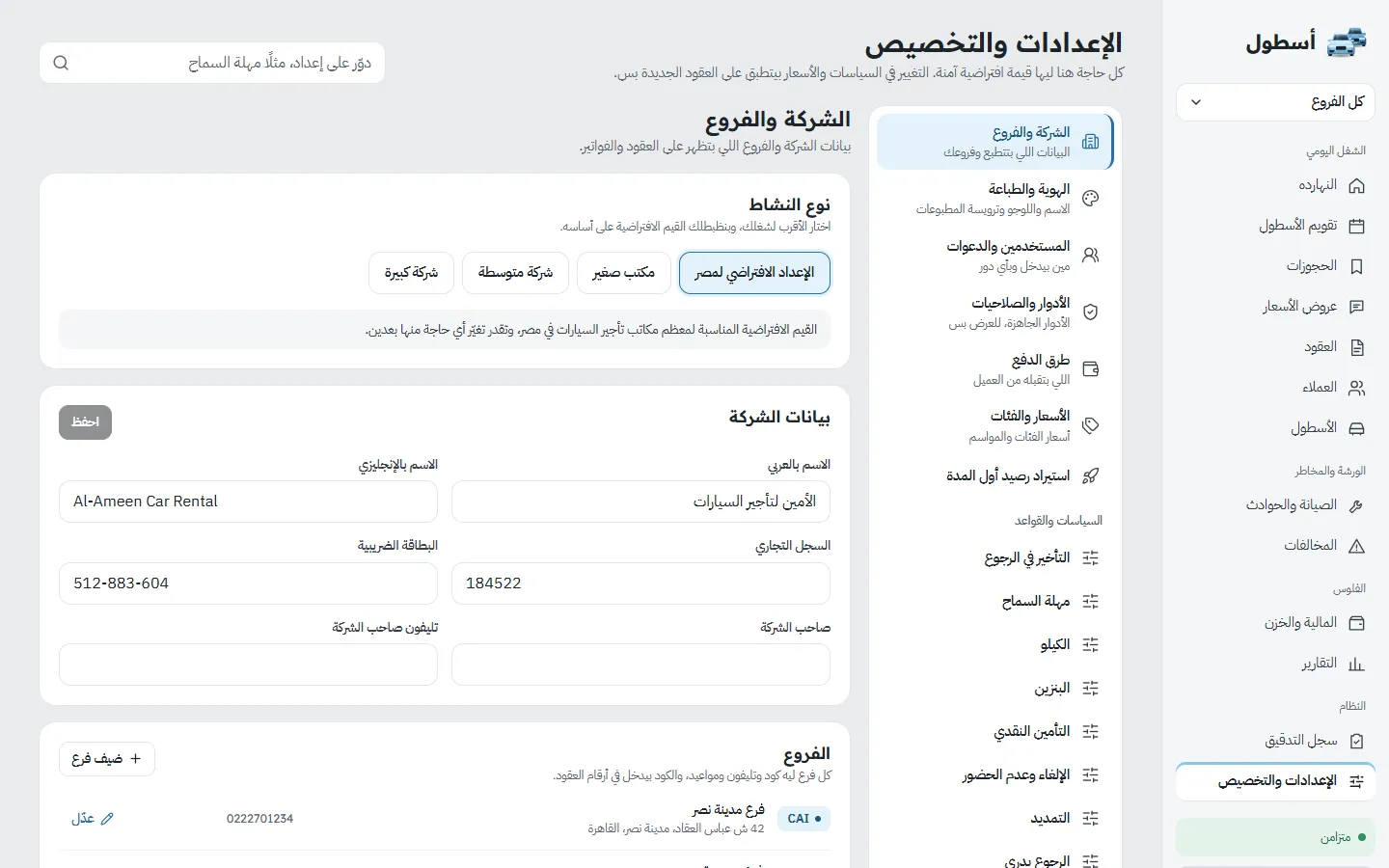Click the الصيانة والحوادث wrench icon
This screenshot has height=868, width=1389.
click(1356, 505)
